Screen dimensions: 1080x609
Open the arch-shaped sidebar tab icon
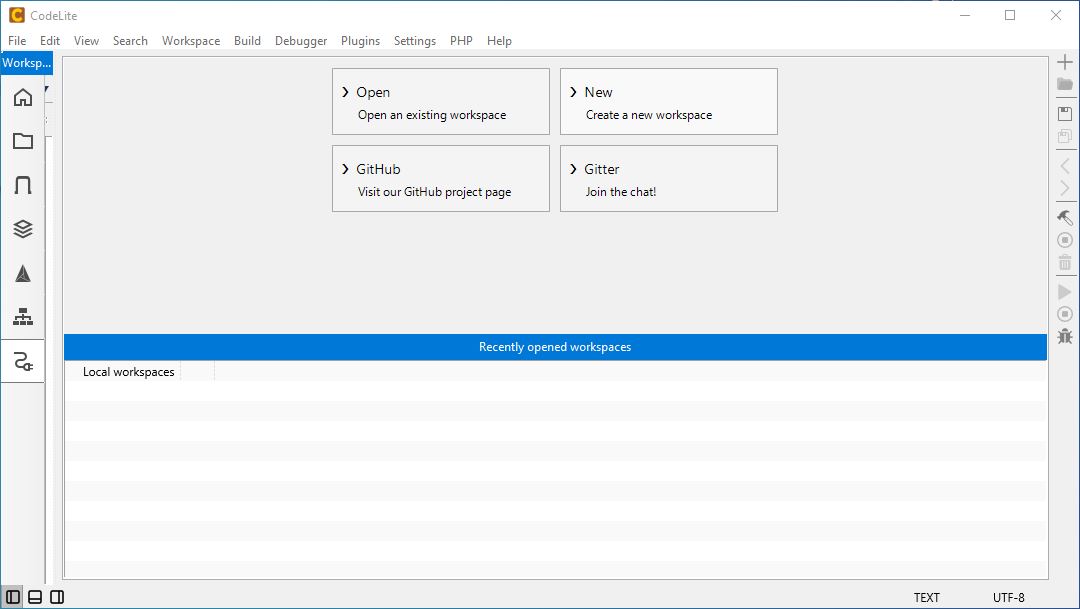pos(23,185)
